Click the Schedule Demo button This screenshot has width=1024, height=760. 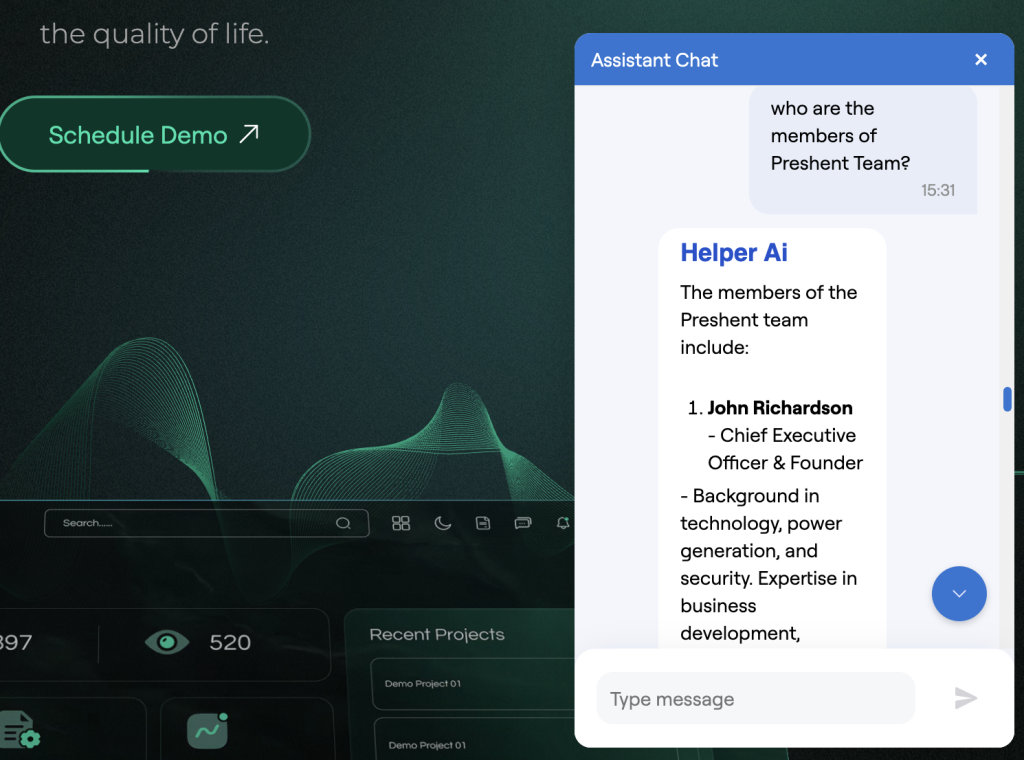coord(153,135)
